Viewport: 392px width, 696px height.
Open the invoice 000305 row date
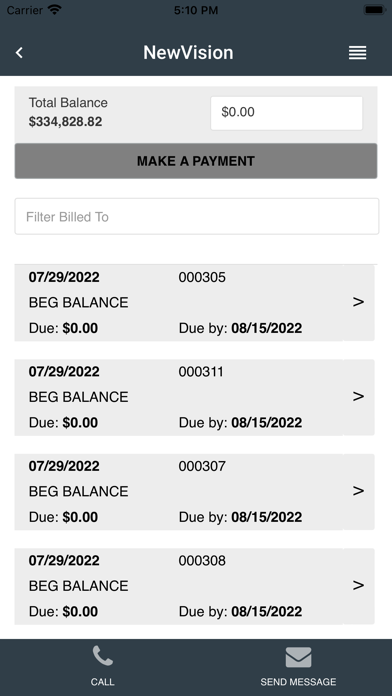tap(64, 277)
